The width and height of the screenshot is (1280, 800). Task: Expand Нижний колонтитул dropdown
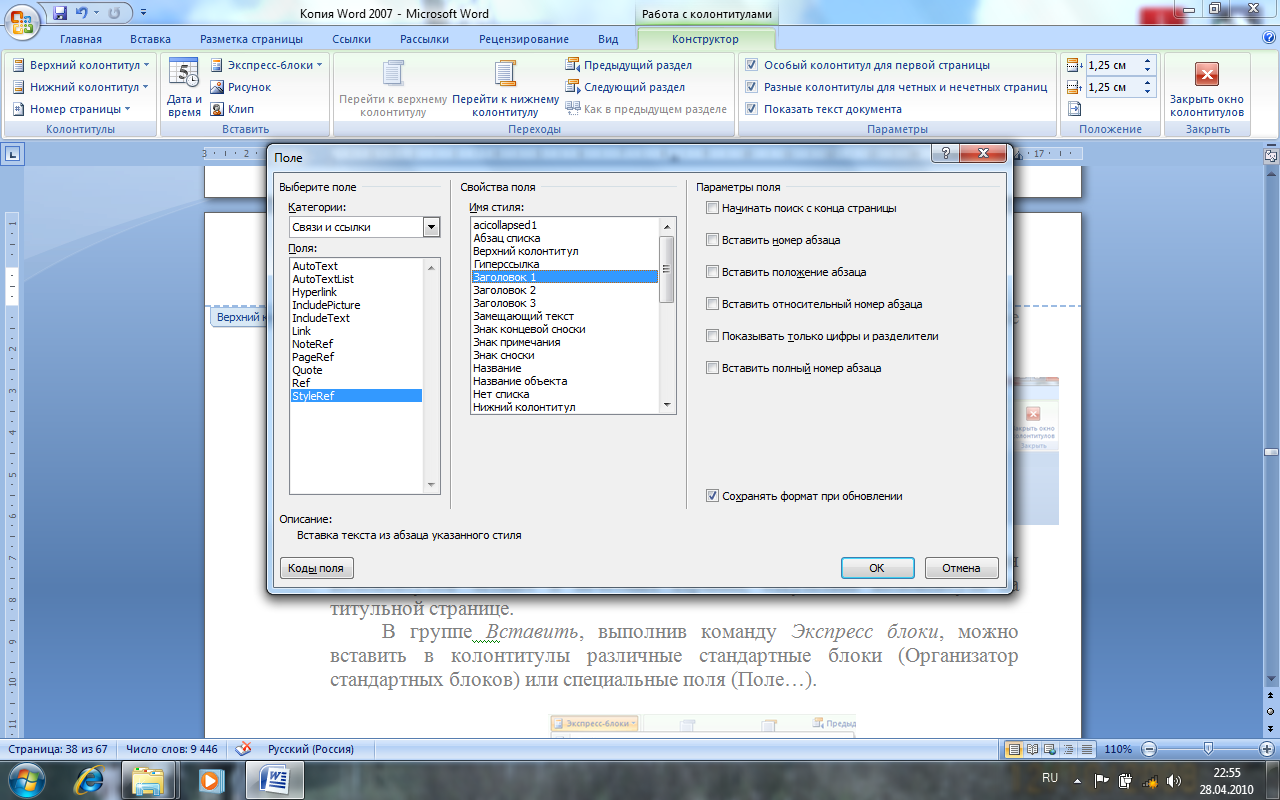point(146,87)
